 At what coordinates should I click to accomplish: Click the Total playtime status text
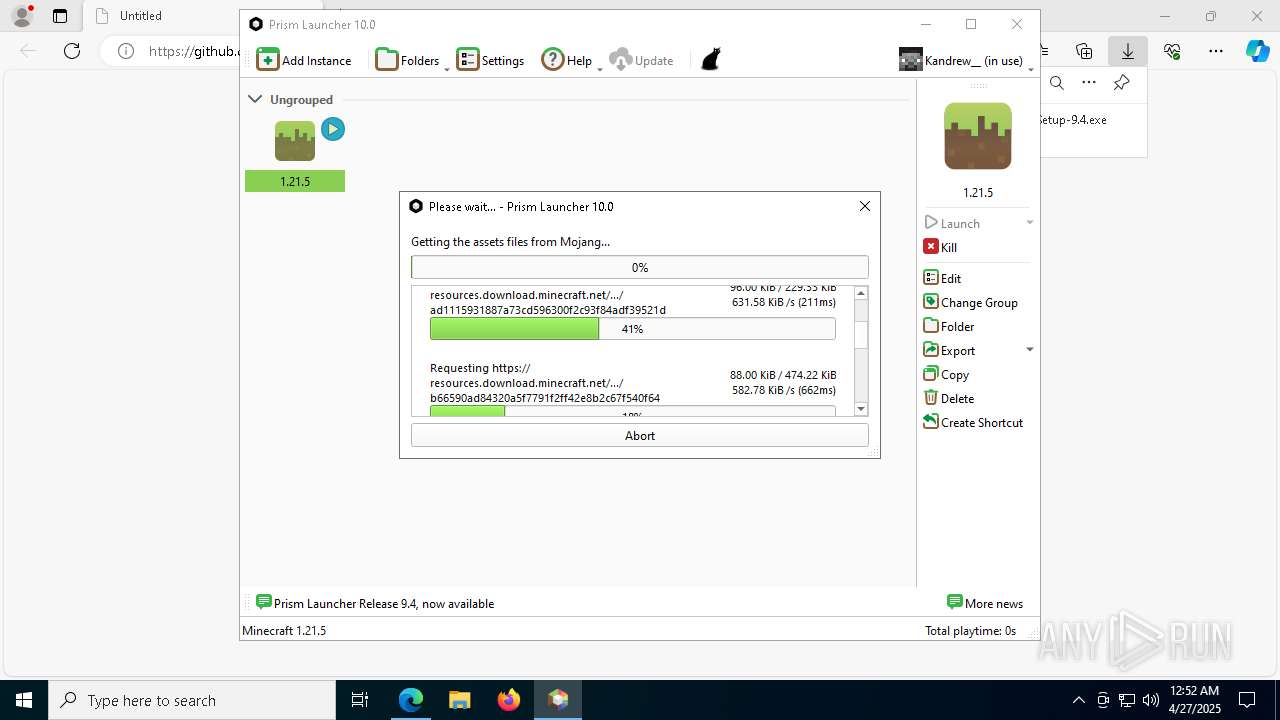970,630
